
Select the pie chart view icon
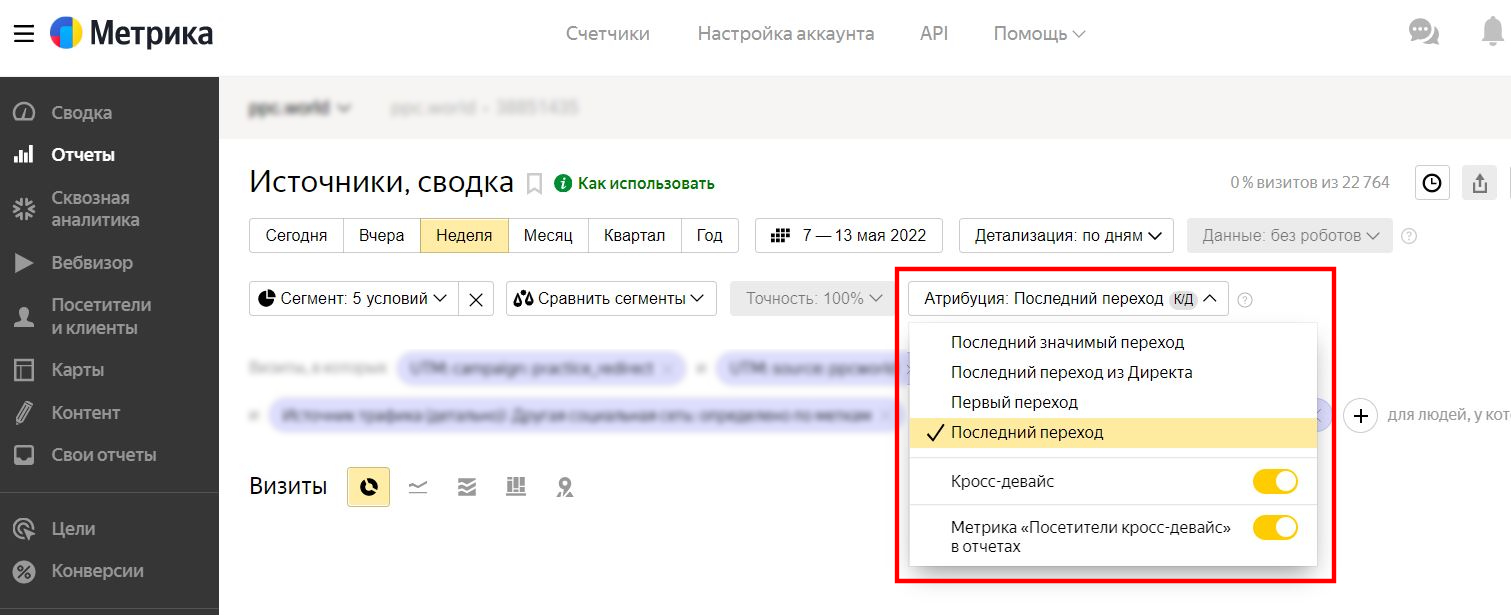[368, 487]
